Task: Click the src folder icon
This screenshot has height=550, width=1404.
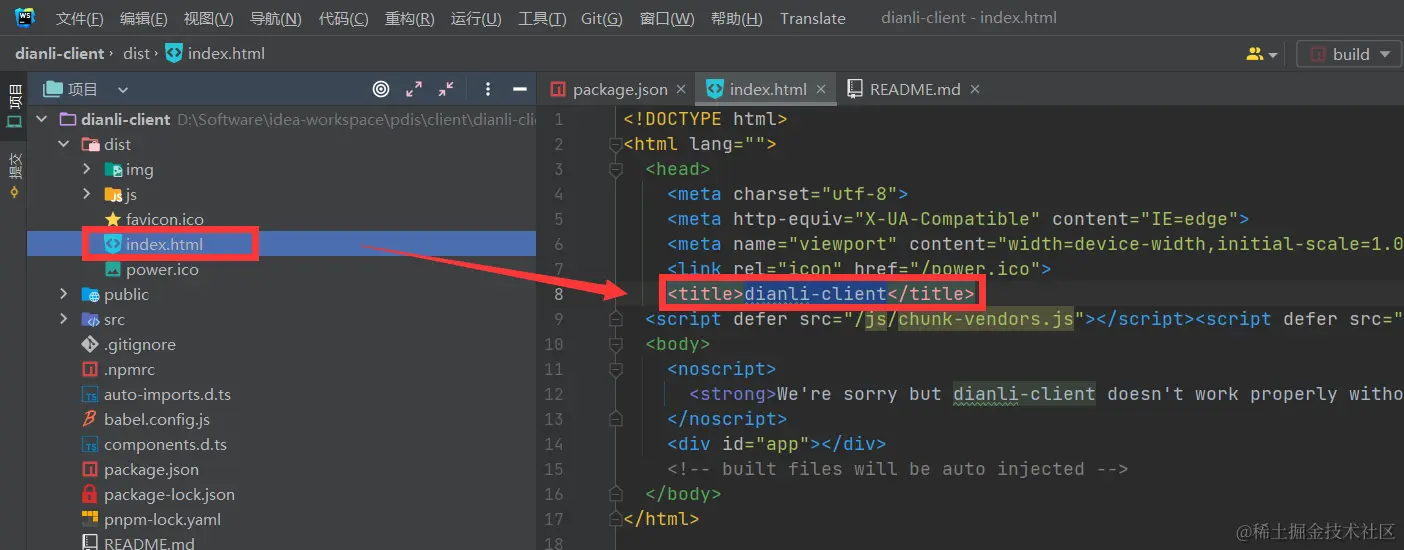Action: click(90, 319)
